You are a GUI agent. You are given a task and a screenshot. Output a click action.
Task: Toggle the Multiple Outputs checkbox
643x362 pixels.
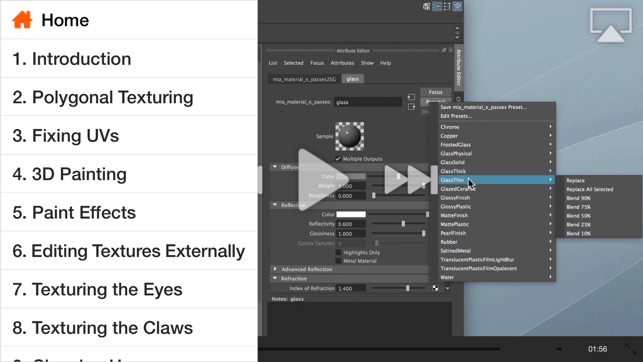coord(338,159)
